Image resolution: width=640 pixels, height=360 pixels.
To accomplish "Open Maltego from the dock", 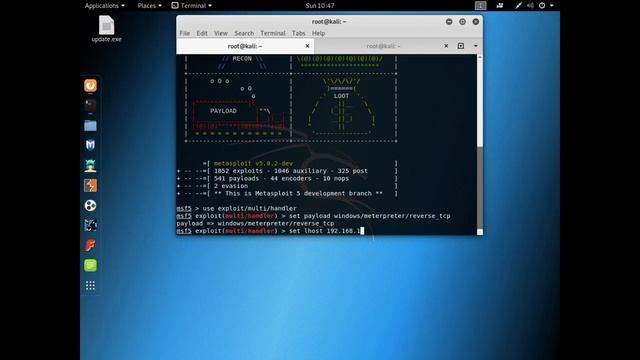I will [90, 205].
